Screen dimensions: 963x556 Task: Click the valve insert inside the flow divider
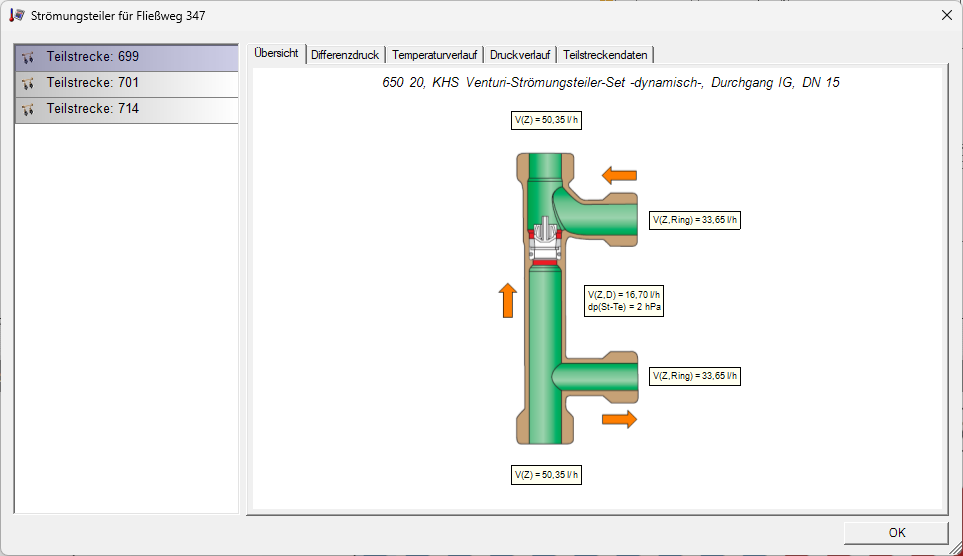coord(545,241)
